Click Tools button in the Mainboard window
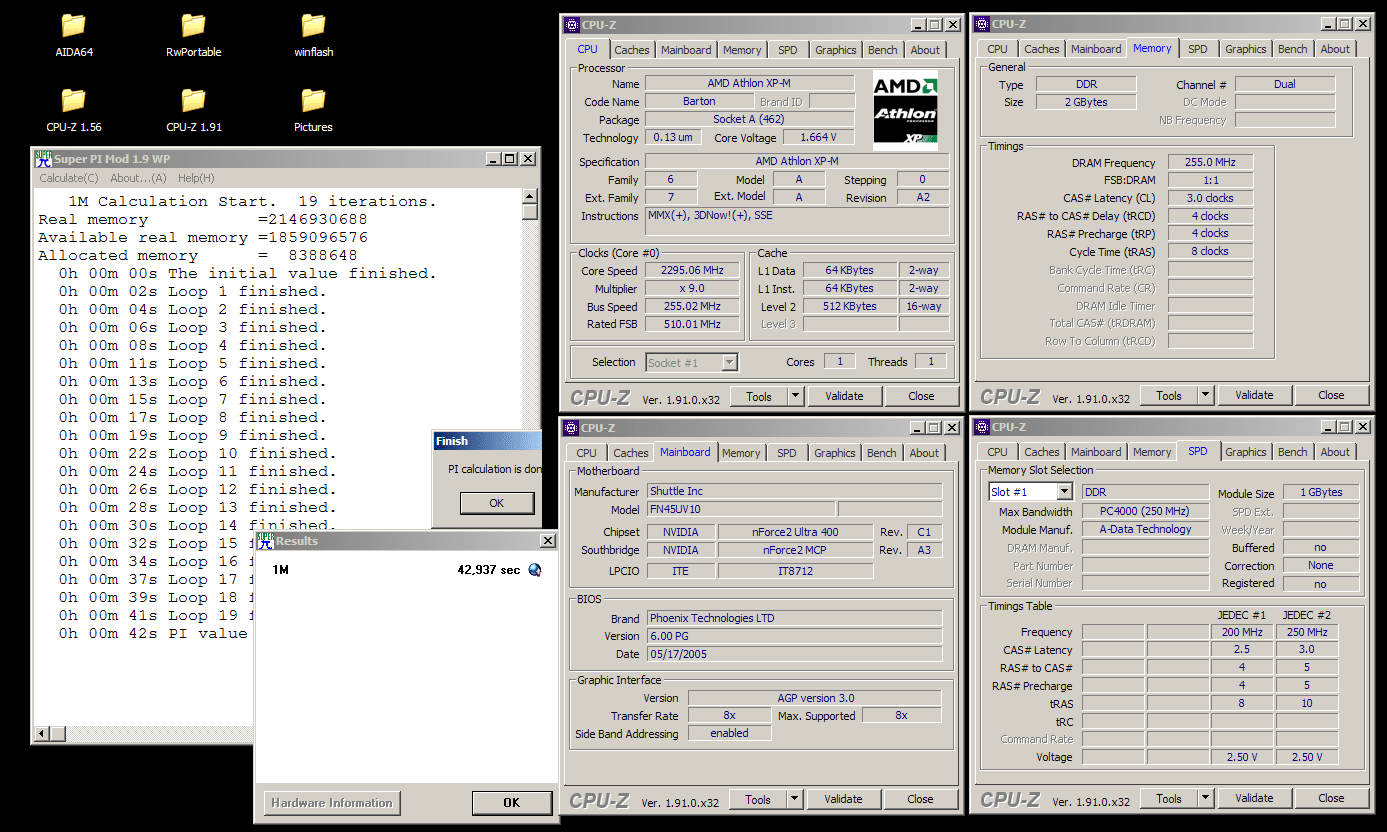 [x=758, y=799]
